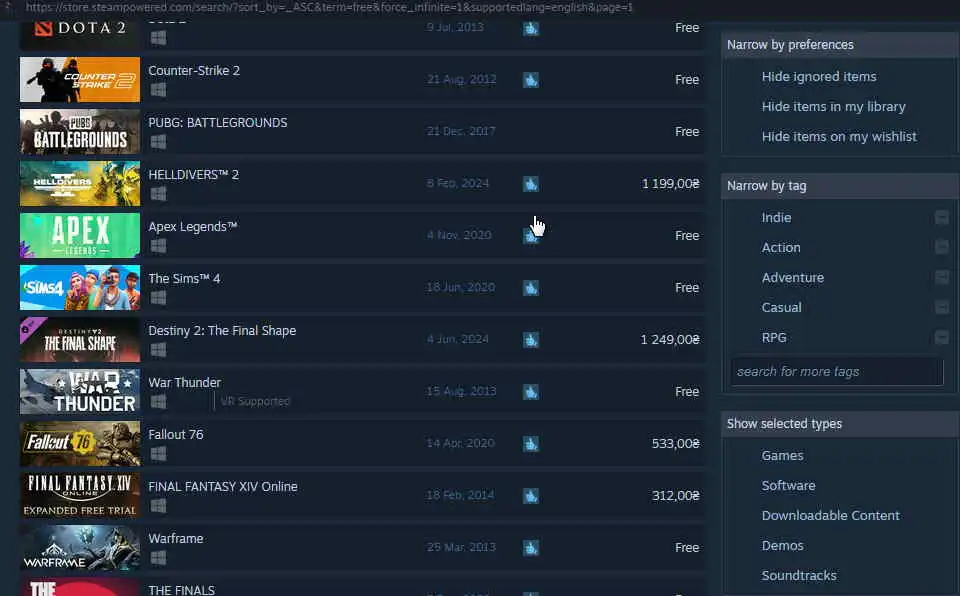Viewport: 960px width, 596px height.
Task: Show only Downloadable Content type
Action: 830,516
